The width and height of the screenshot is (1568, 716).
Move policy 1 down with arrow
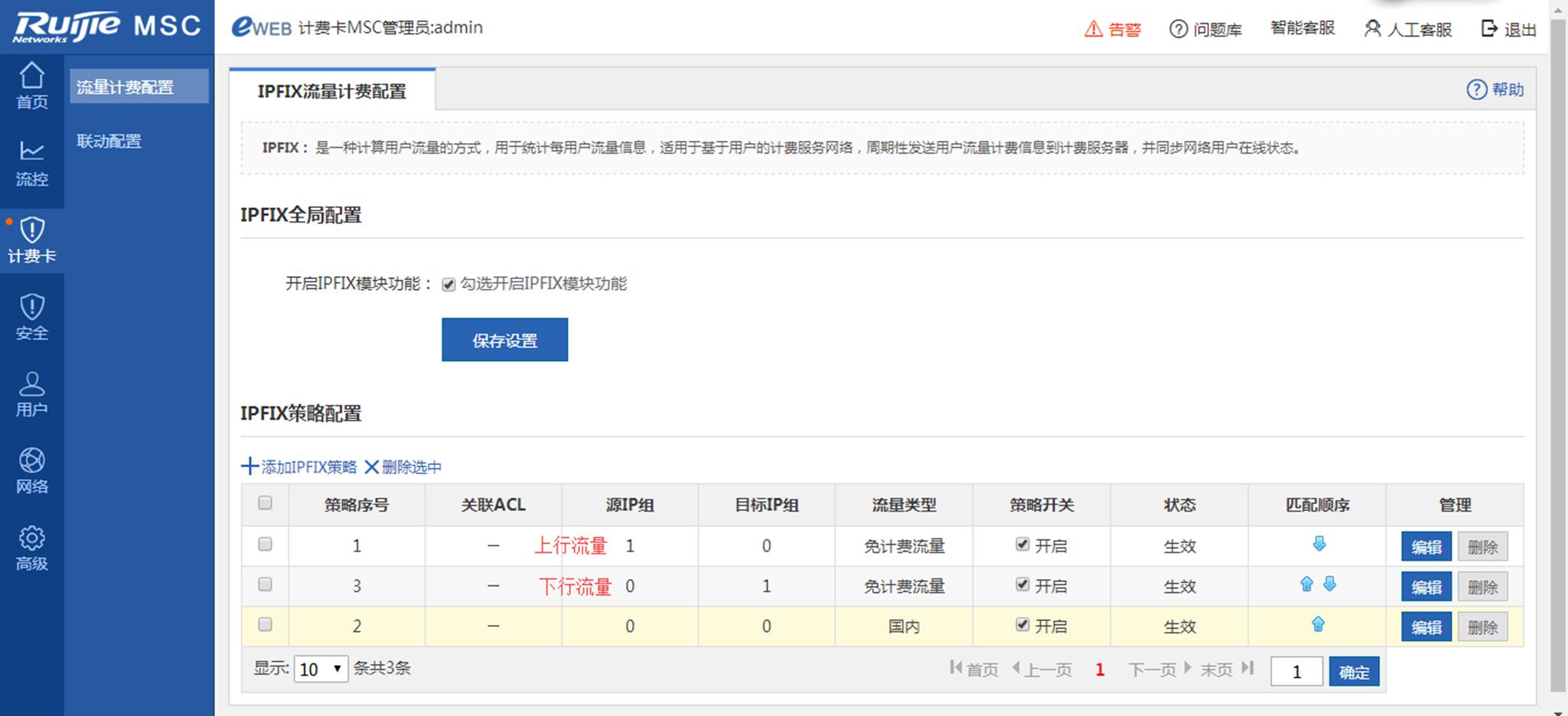pyautogui.click(x=1319, y=544)
